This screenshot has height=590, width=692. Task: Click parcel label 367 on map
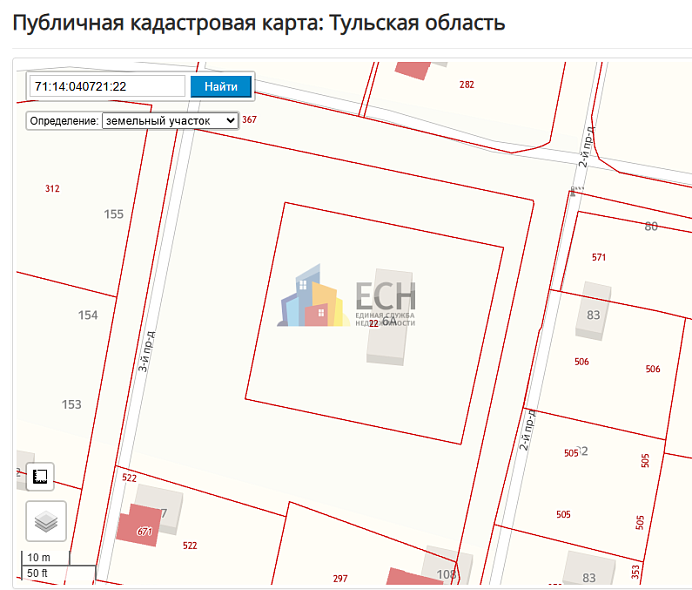(x=249, y=120)
